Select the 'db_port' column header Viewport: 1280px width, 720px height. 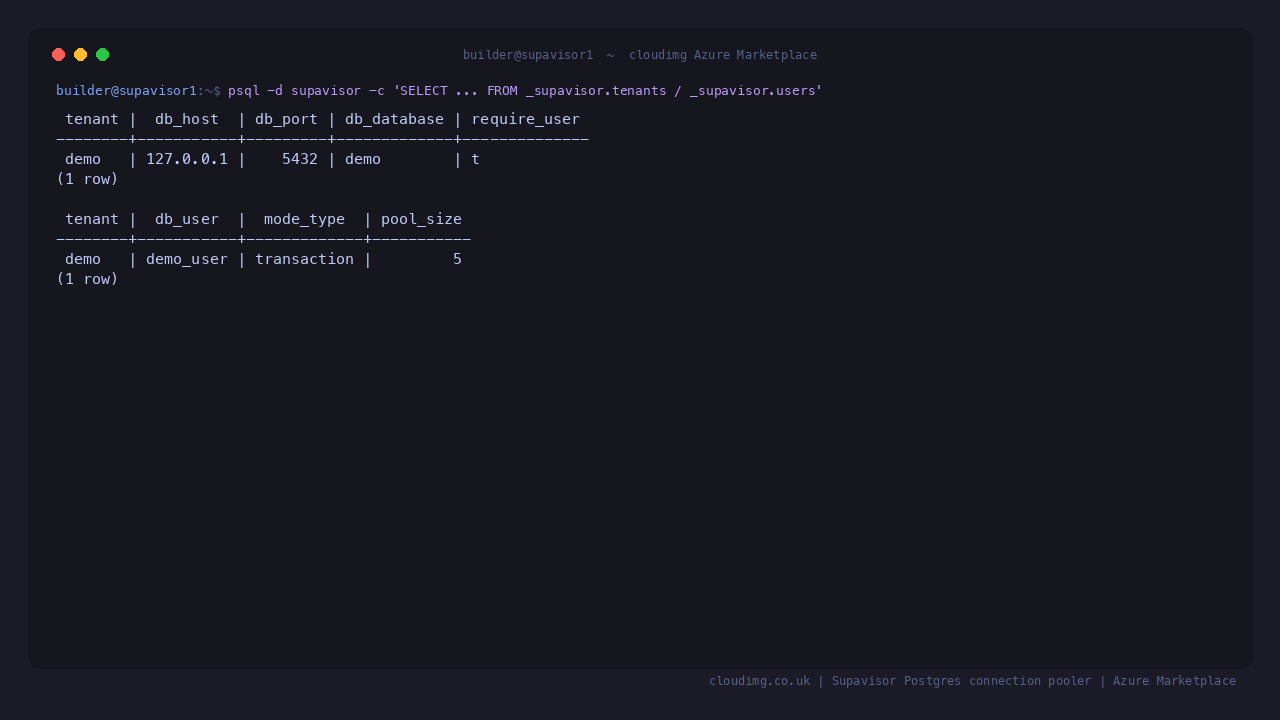click(x=287, y=119)
